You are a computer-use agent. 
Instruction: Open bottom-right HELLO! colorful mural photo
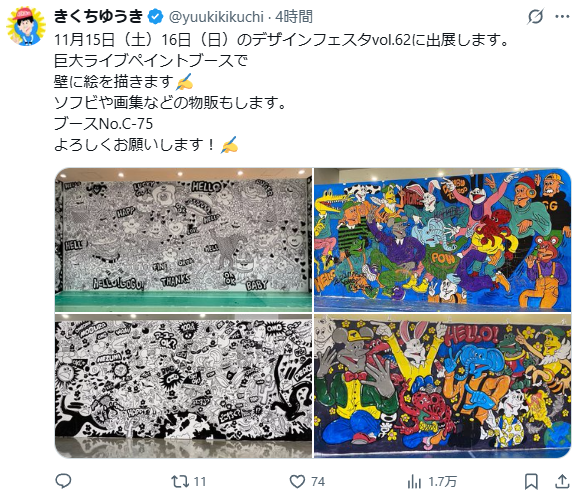point(443,386)
